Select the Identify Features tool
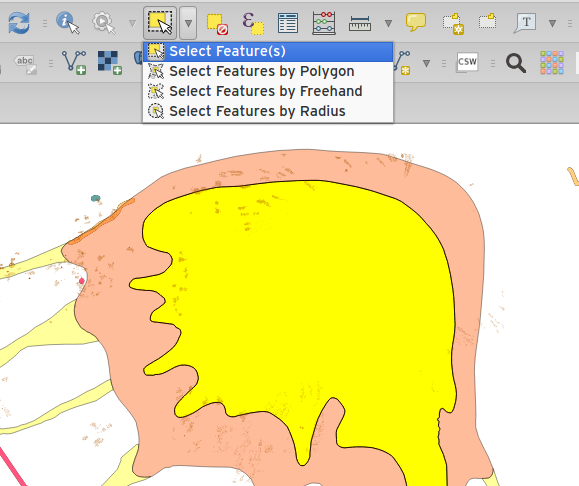 [68, 23]
